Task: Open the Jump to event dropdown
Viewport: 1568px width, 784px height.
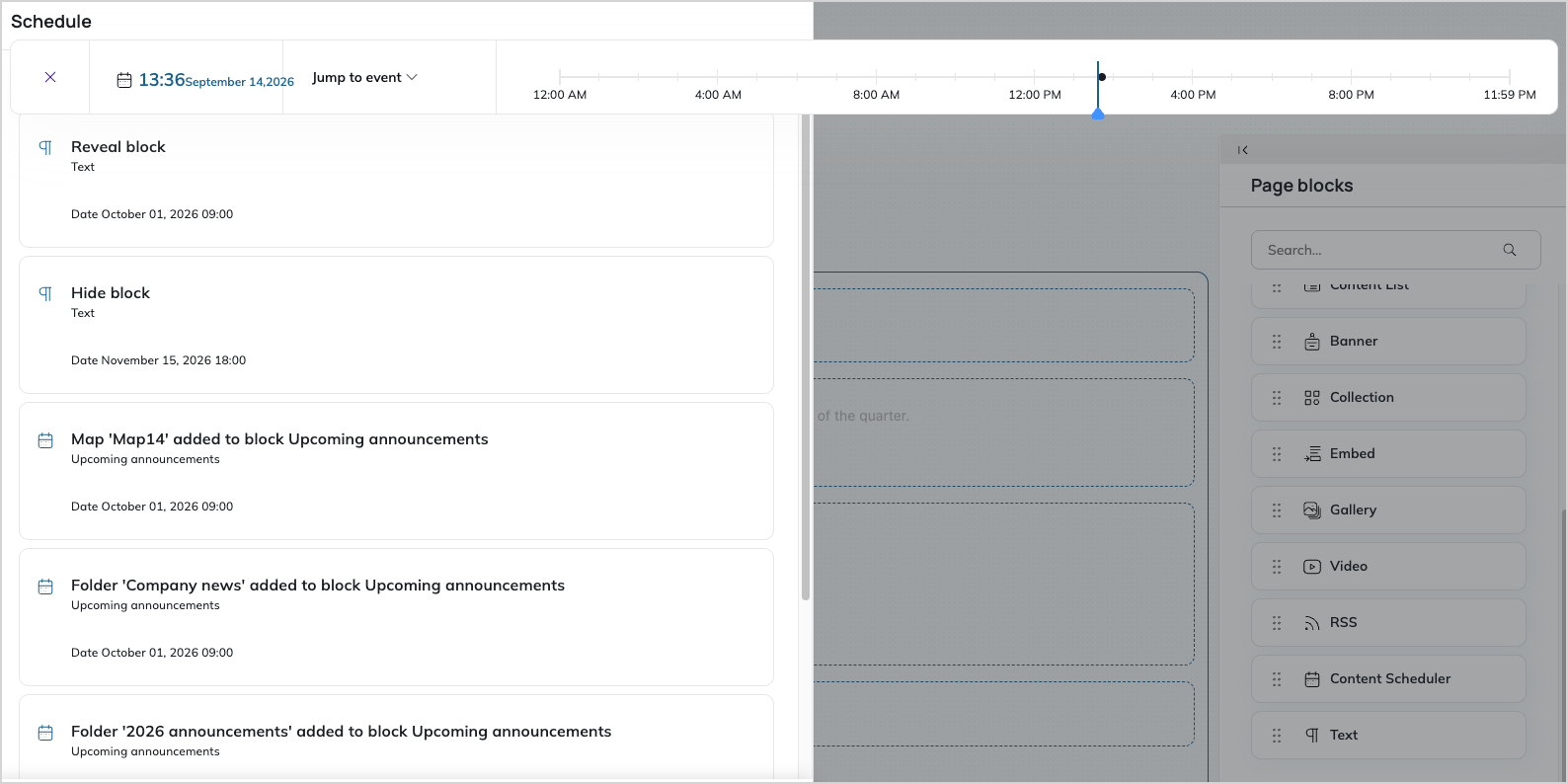Action: click(x=364, y=77)
